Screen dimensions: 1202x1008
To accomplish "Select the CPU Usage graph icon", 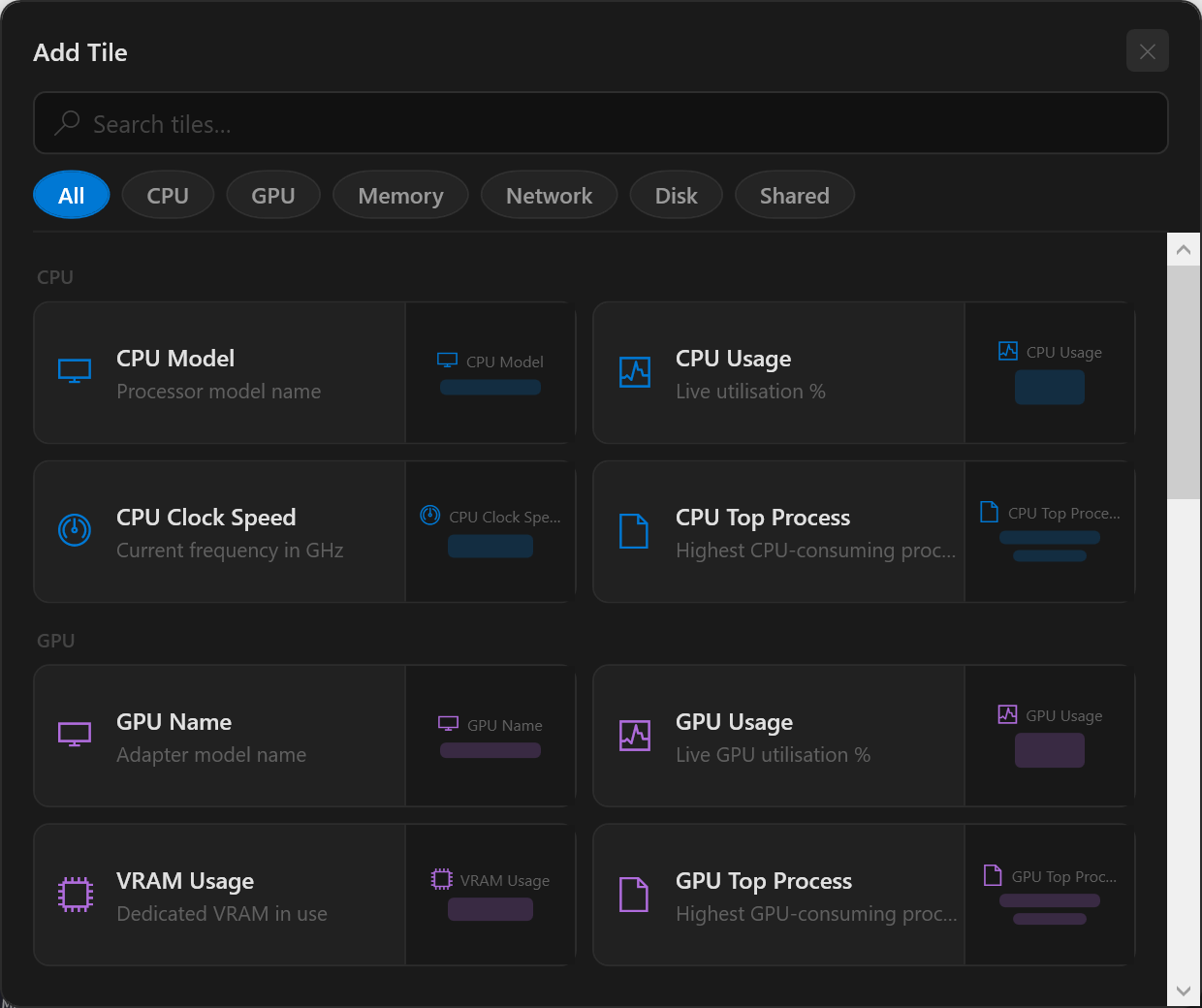I will pos(634,370).
